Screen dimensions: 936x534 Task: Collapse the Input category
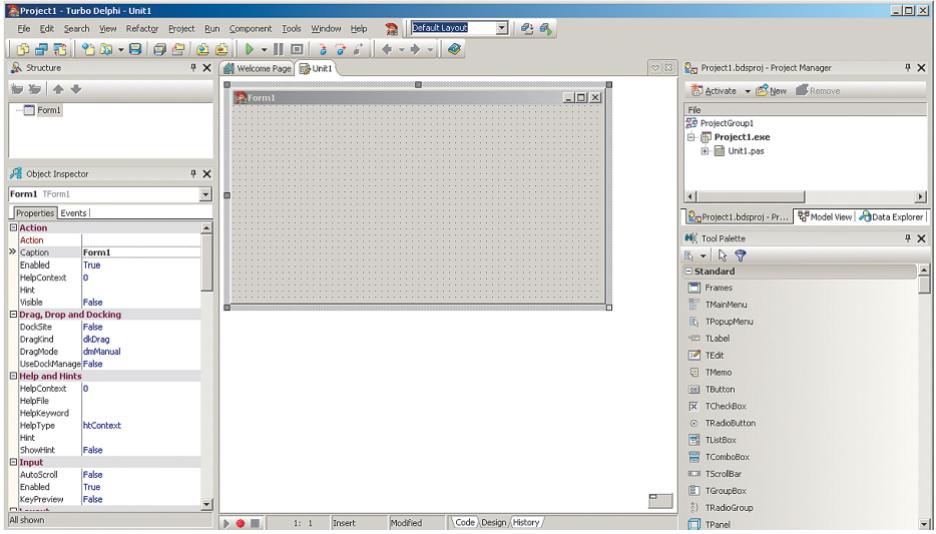pyautogui.click(x=13, y=462)
